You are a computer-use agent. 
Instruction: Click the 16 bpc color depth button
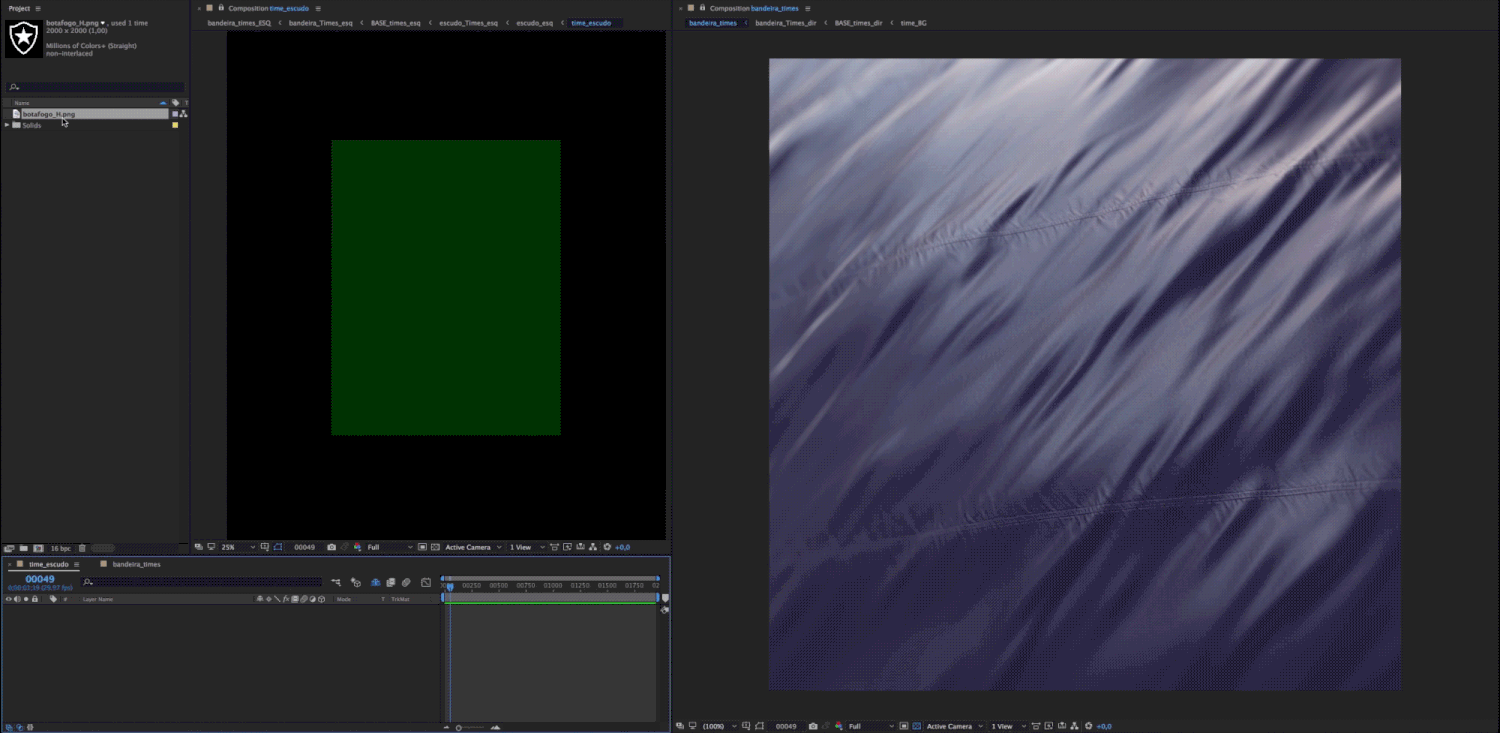pyautogui.click(x=59, y=548)
